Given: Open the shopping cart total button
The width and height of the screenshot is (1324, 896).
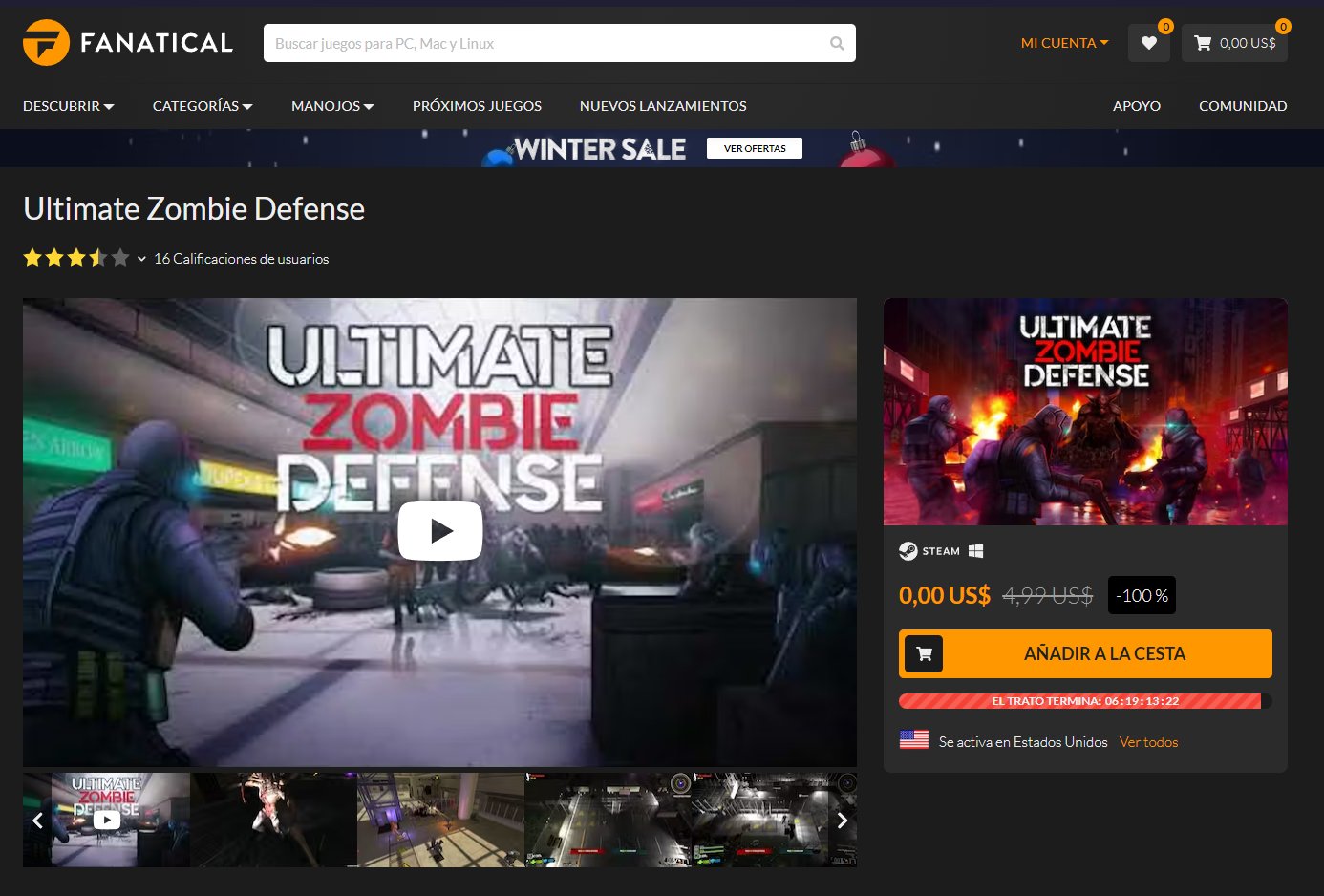Looking at the screenshot, I should coord(1234,43).
